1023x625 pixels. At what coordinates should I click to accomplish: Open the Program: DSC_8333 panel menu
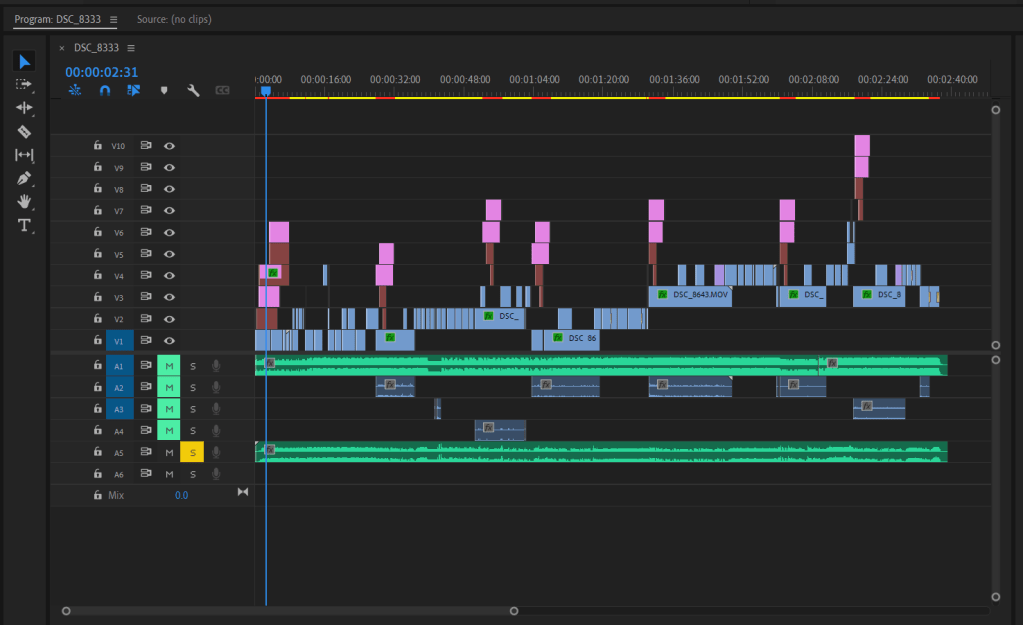113,19
